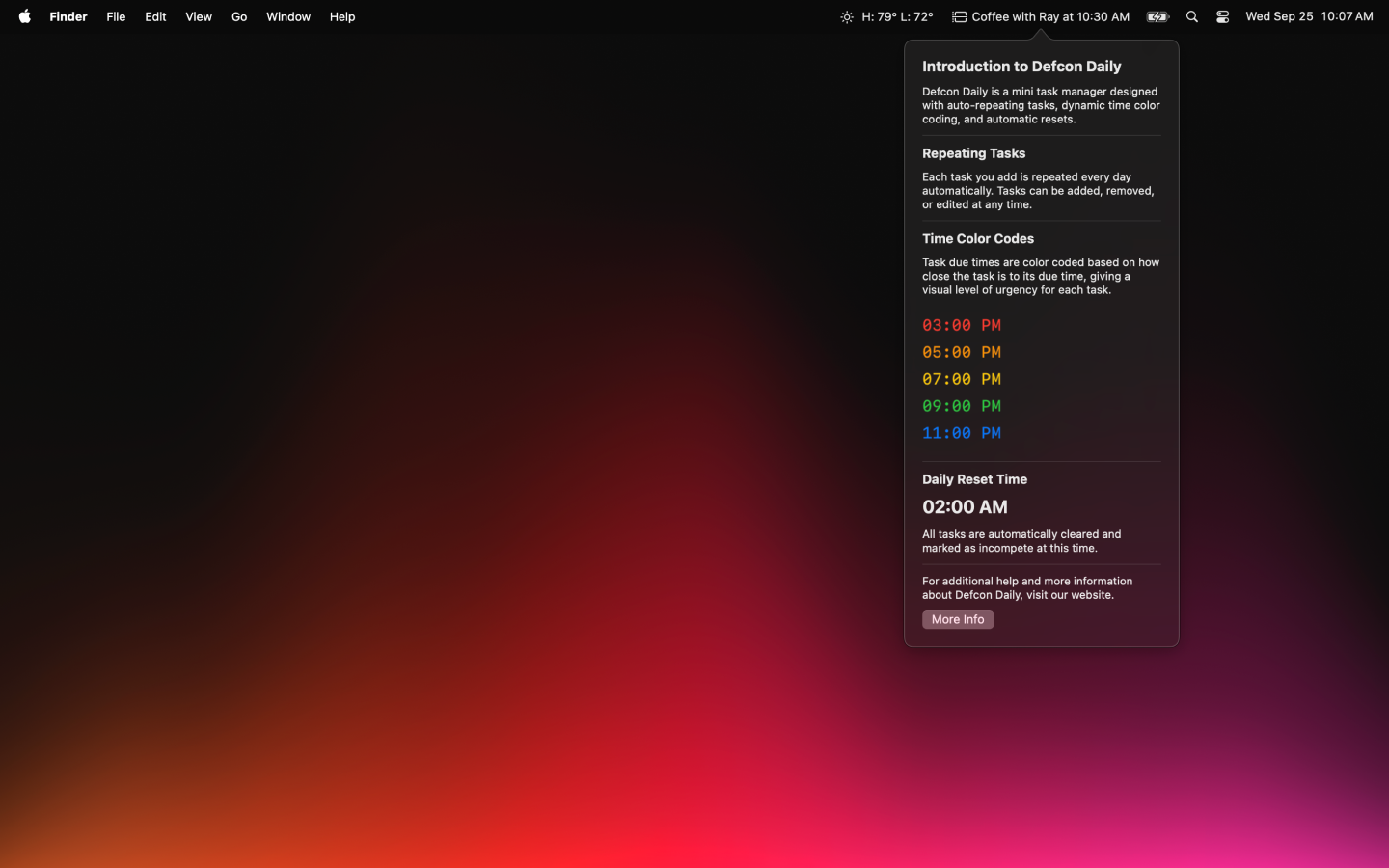Click the red 03:00 PM time sample
The width and height of the screenshot is (1389, 868).
click(962, 325)
